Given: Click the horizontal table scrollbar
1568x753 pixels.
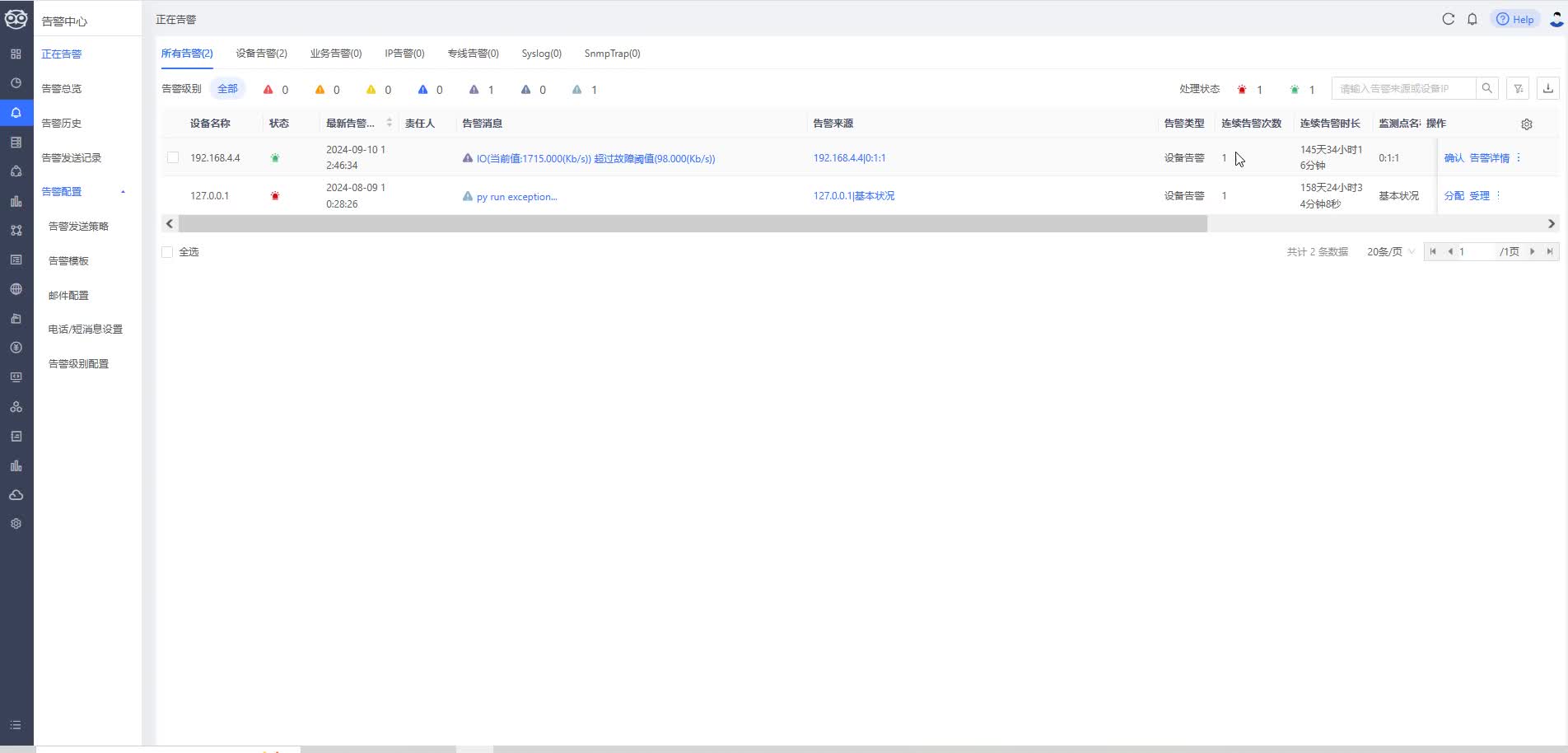Looking at the screenshot, I should coord(692,224).
